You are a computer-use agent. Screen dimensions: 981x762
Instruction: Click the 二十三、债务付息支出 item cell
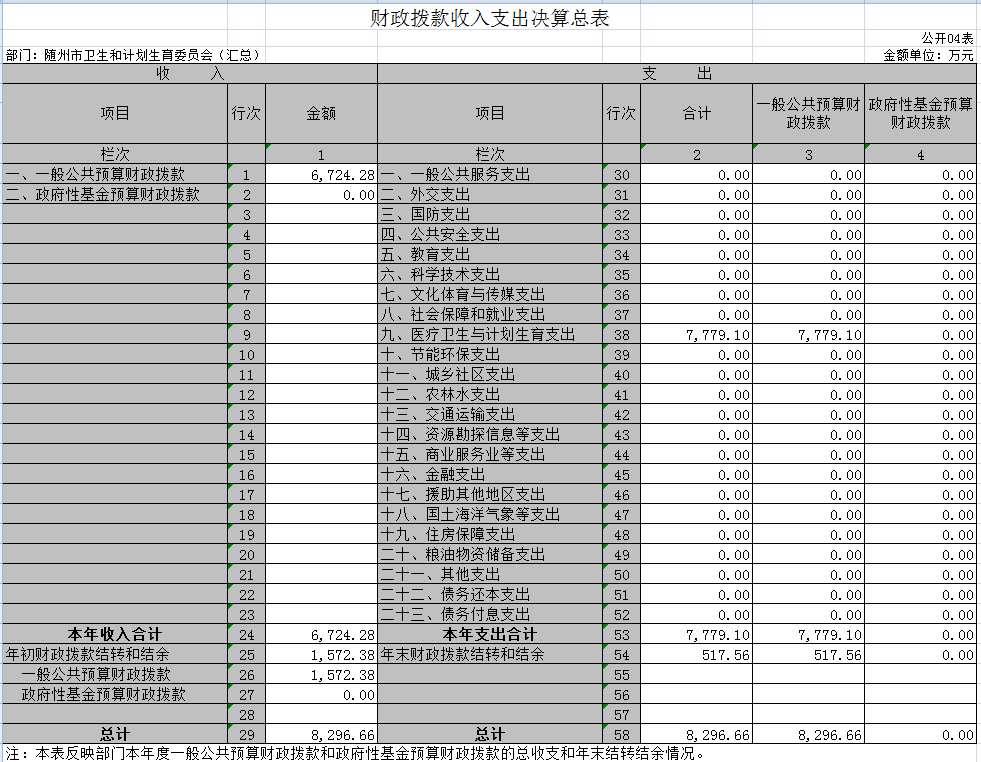point(456,615)
